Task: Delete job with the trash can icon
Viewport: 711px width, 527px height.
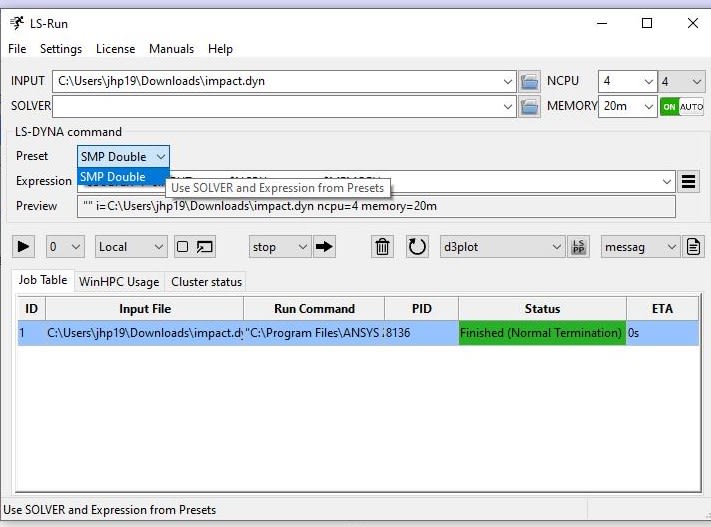Action: [382, 247]
